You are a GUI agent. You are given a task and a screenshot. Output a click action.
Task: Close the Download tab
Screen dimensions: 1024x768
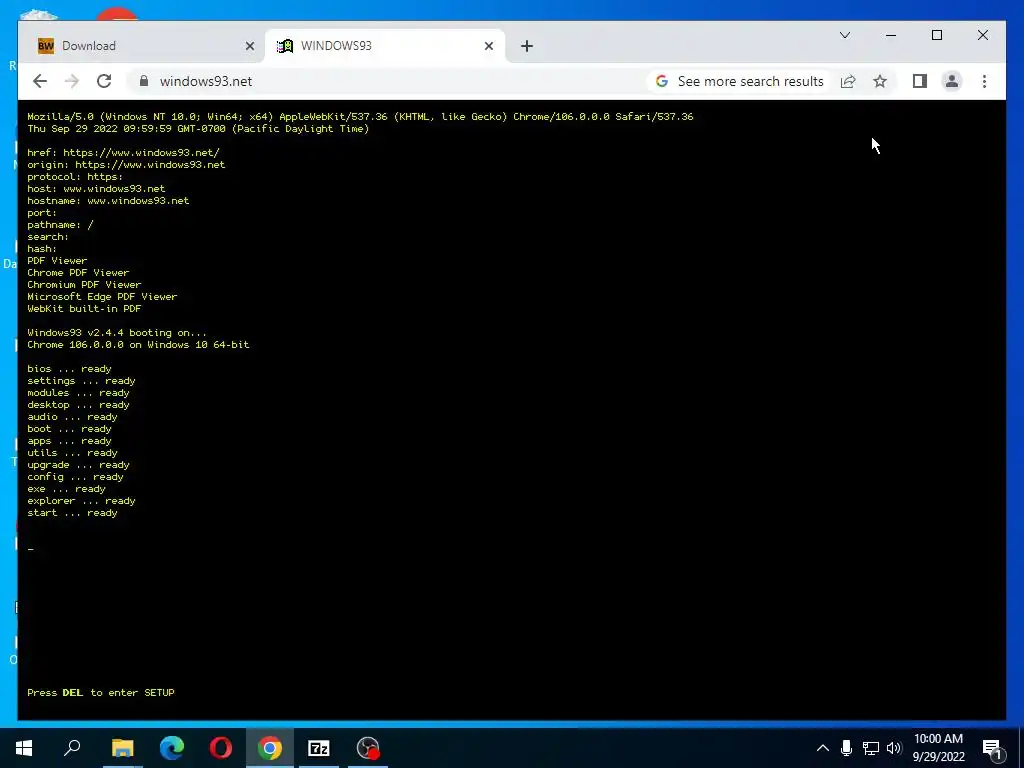pyautogui.click(x=249, y=46)
